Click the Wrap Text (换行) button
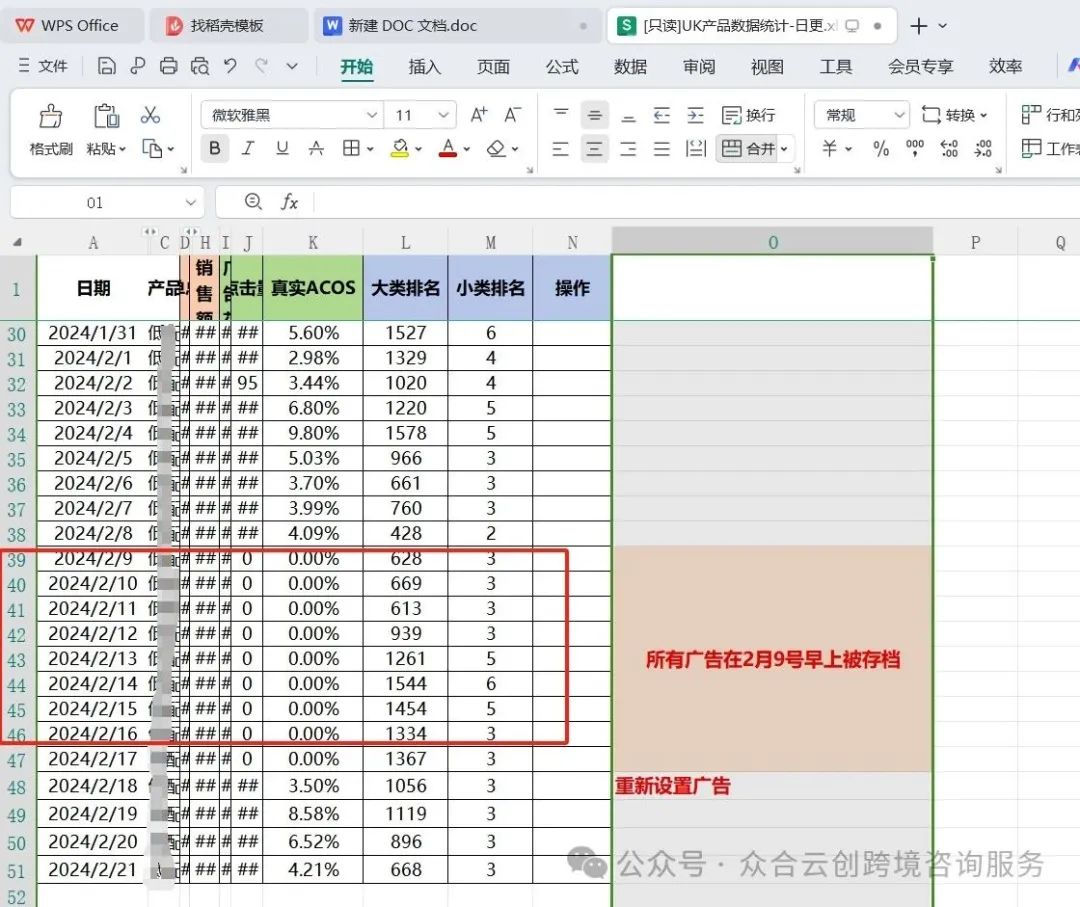The image size is (1080, 907). tap(749, 115)
